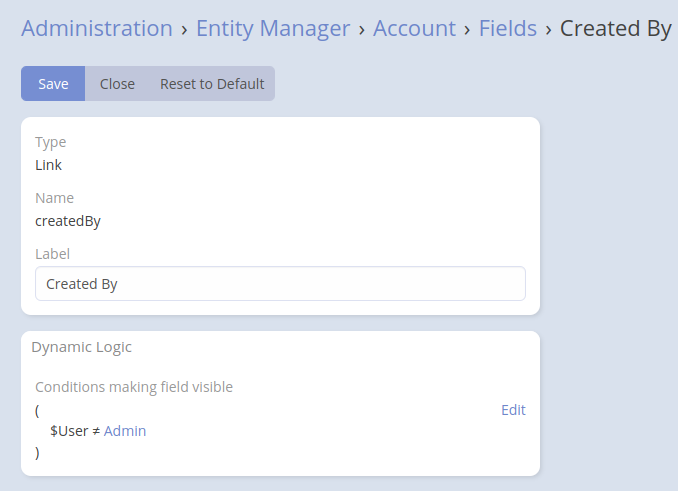Focus the Label input containing Created By

coord(280,284)
